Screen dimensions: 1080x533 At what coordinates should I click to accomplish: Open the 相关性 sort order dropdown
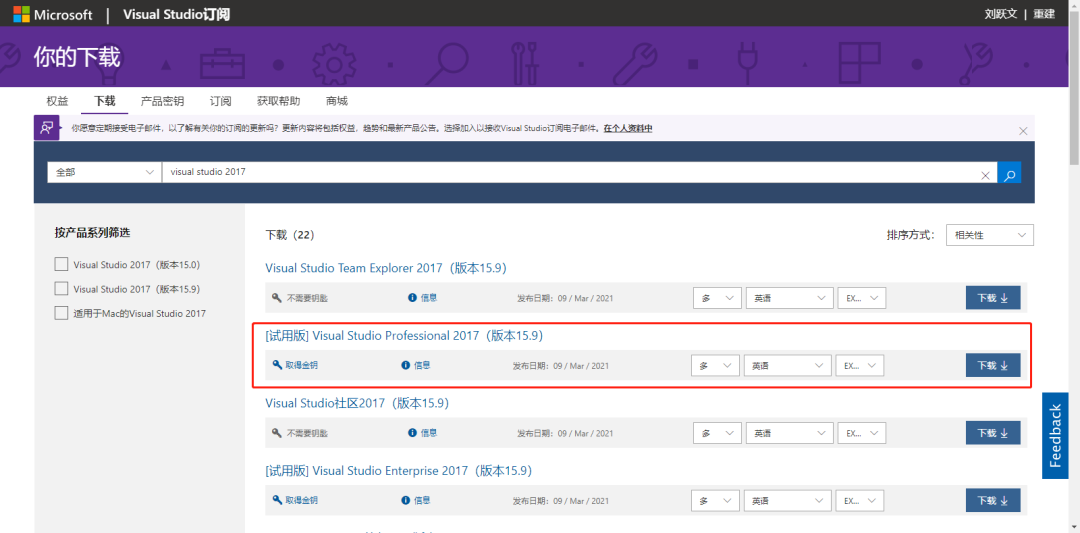[x=990, y=235]
